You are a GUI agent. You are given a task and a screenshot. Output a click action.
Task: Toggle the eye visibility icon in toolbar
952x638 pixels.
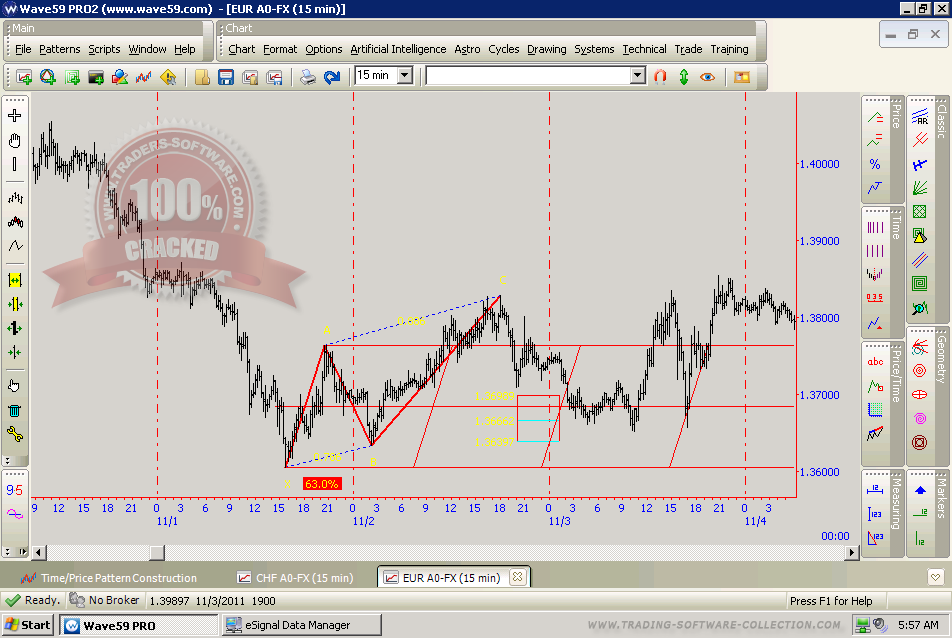708,76
